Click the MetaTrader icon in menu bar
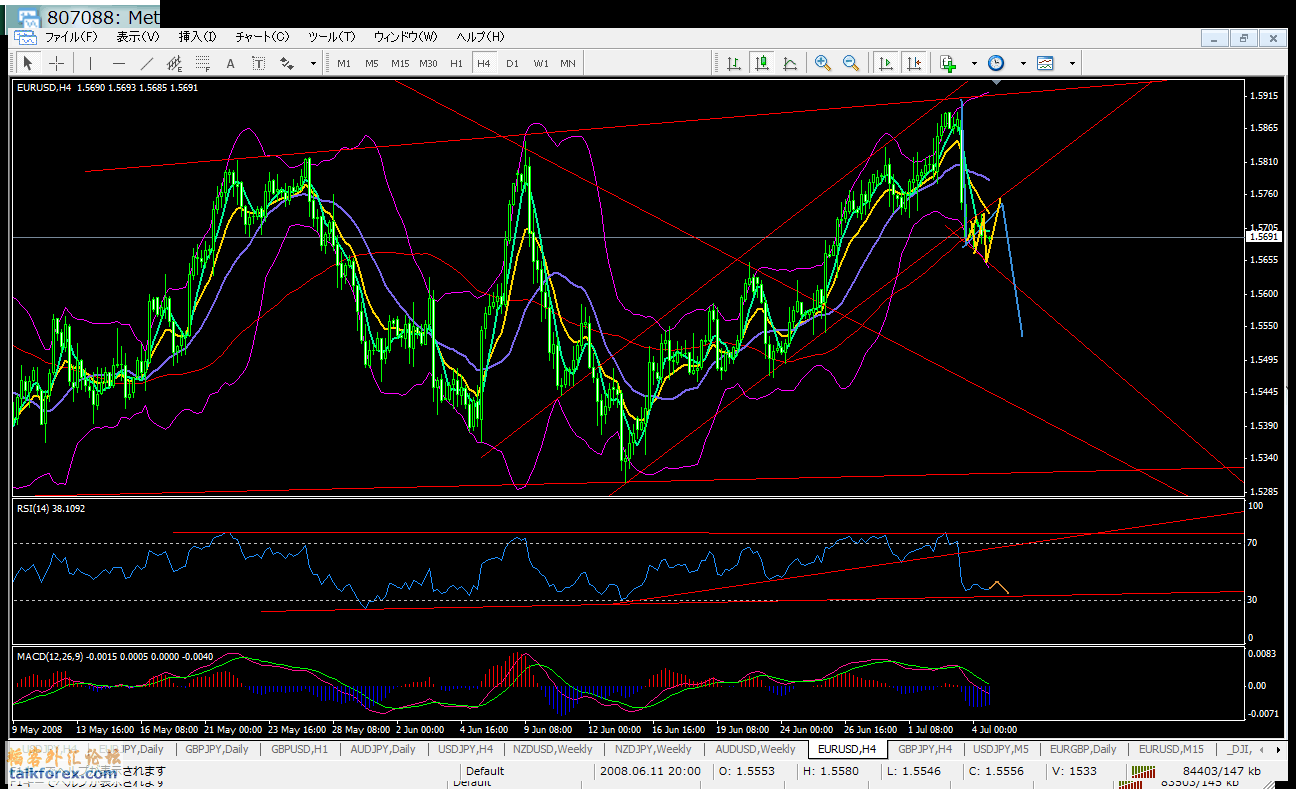The height and width of the screenshot is (789, 1296). (x=24, y=37)
